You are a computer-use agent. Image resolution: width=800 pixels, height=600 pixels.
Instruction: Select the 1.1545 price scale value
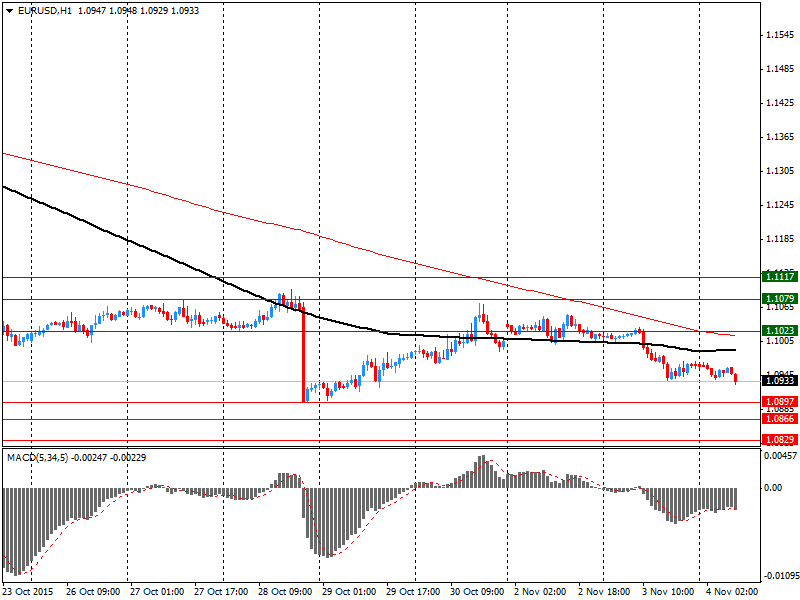781,35
